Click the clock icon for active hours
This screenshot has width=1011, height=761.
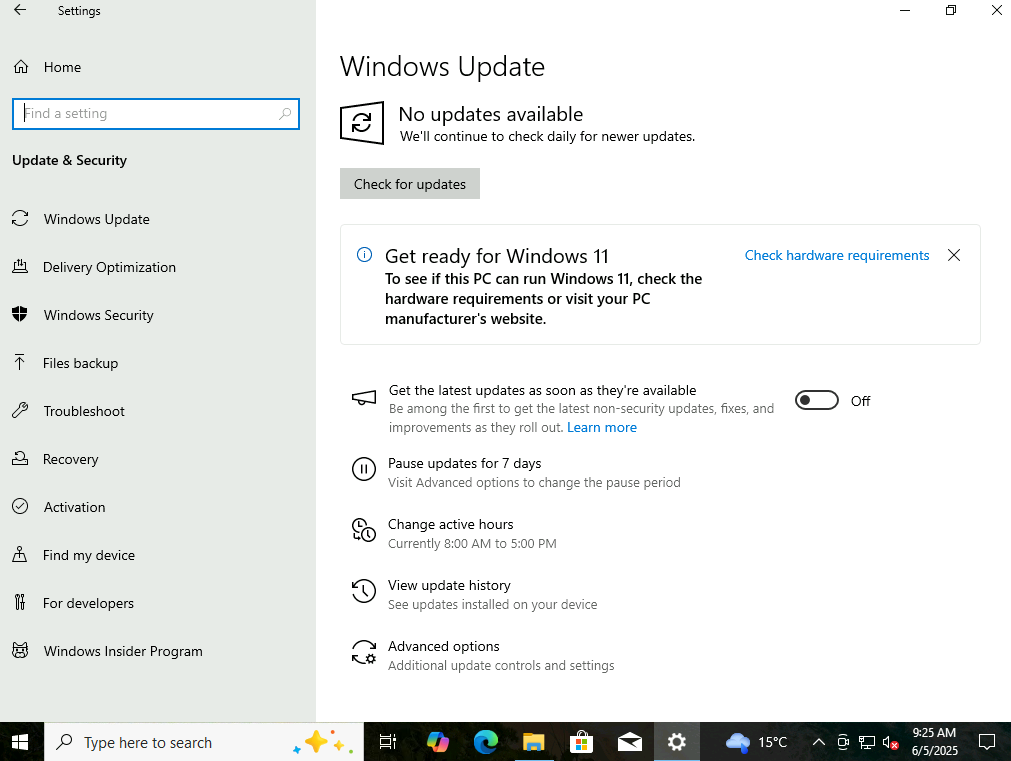point(364,530)
